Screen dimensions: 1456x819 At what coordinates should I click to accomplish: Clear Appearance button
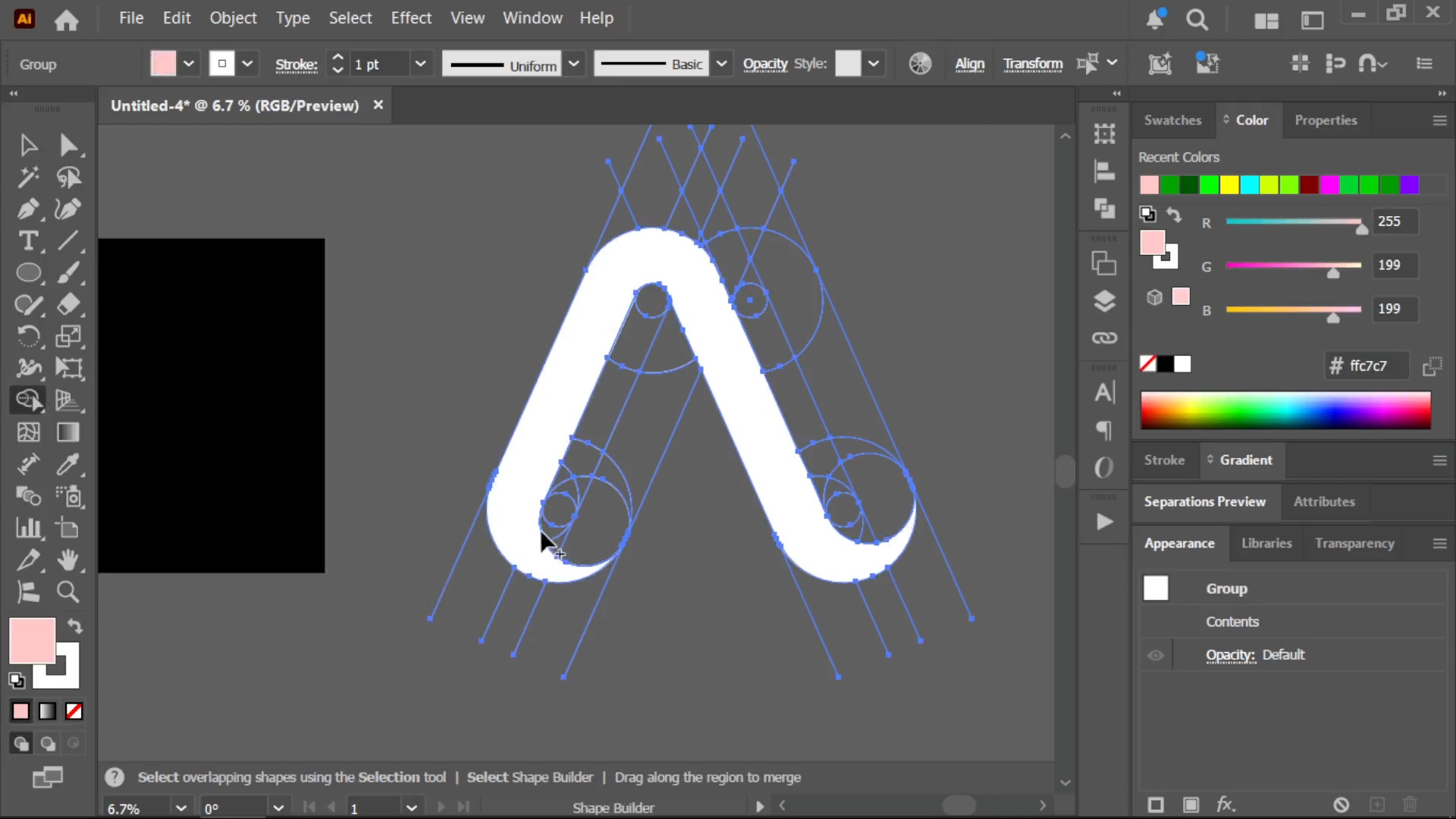(1341, 805)
